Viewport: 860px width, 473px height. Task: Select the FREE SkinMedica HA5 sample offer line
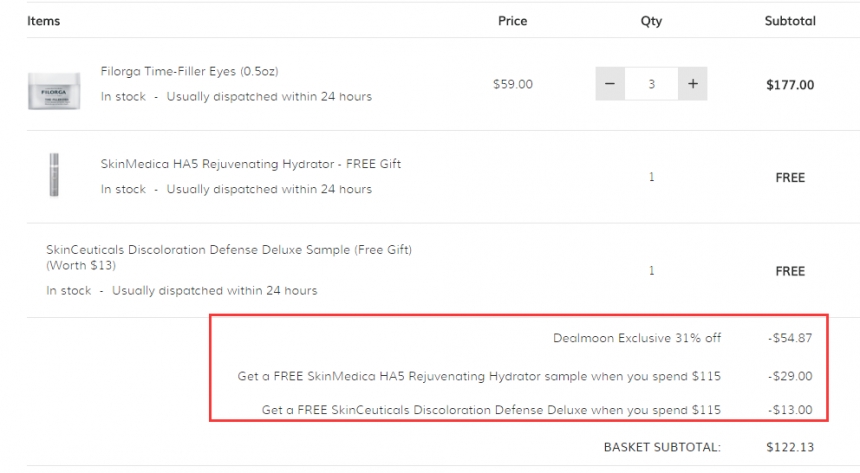point(478,376)
